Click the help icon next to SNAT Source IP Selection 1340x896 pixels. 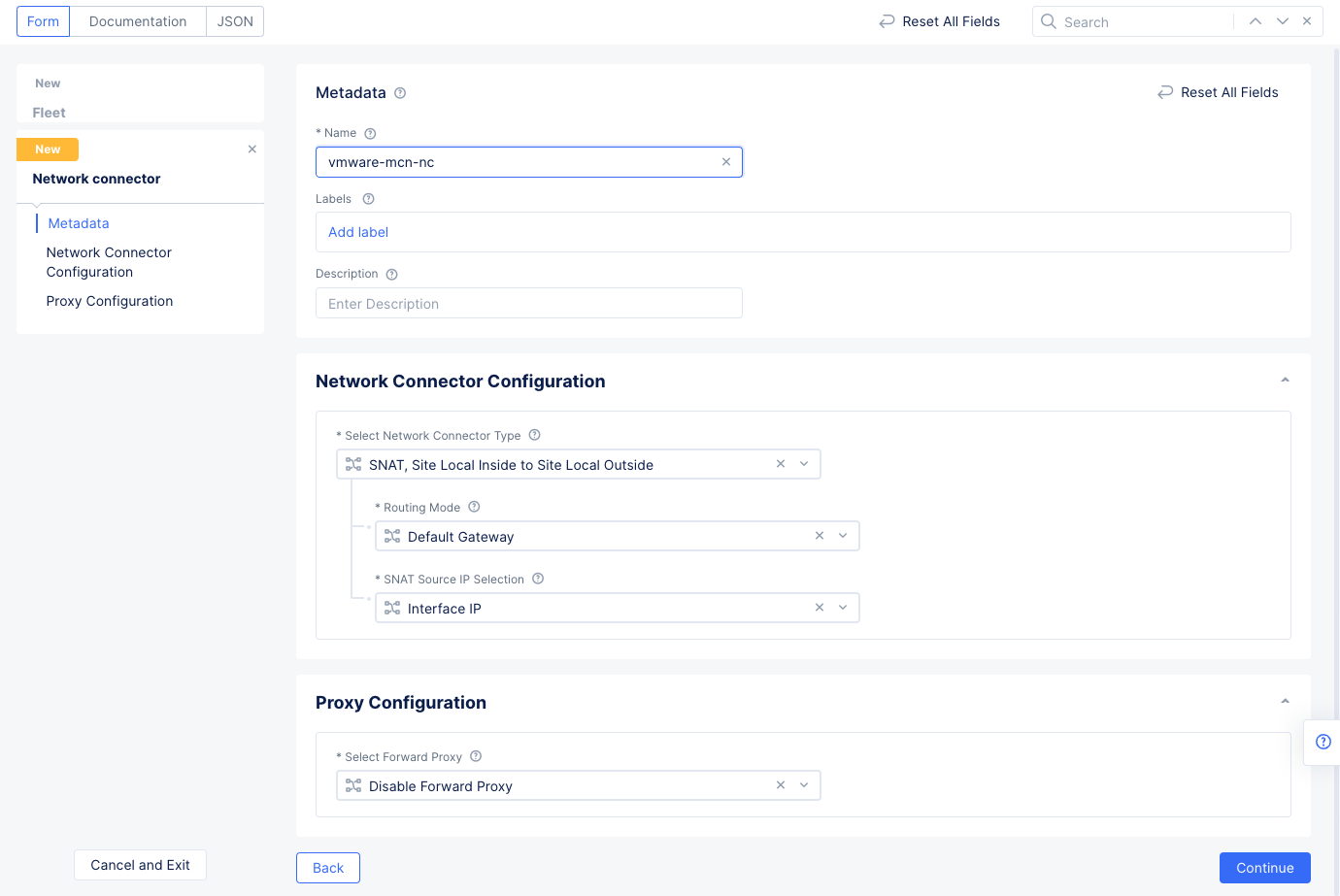click(538, 579)
